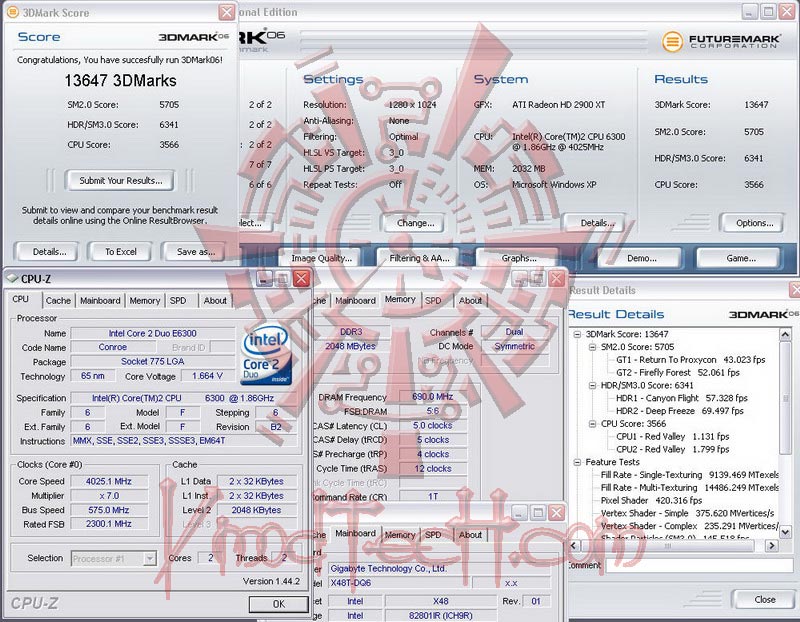Select GT1 - Return To Proxycon result
Screen dimensions: 800x622
point(690,360)
